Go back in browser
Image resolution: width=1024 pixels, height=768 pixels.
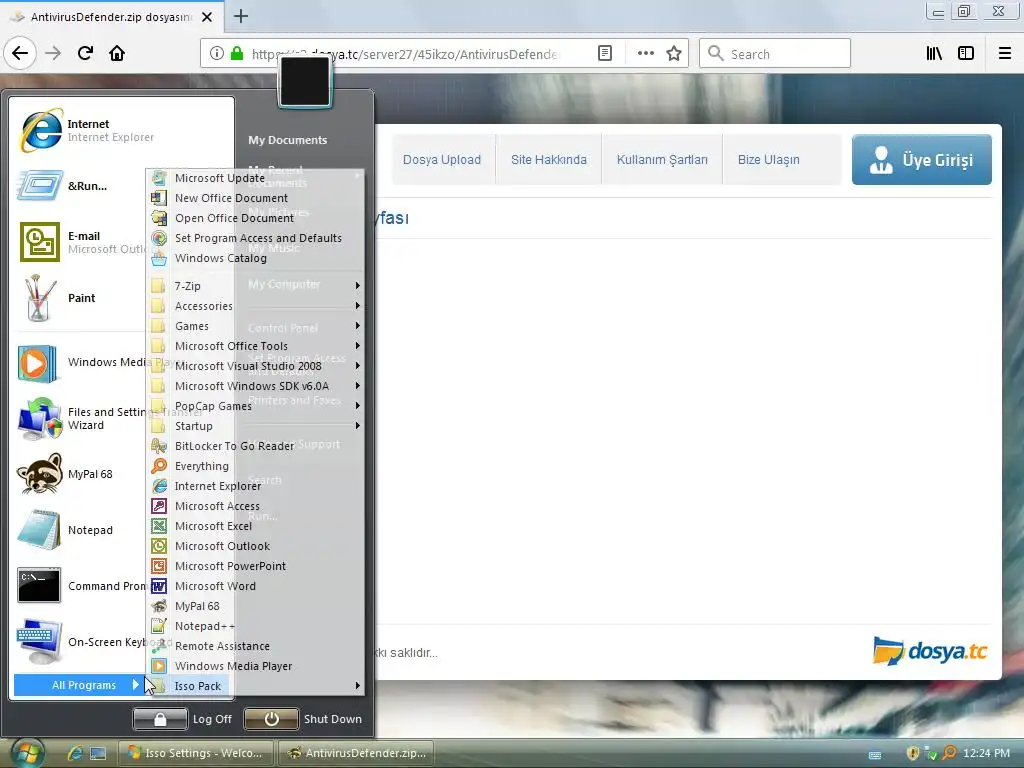20,53
